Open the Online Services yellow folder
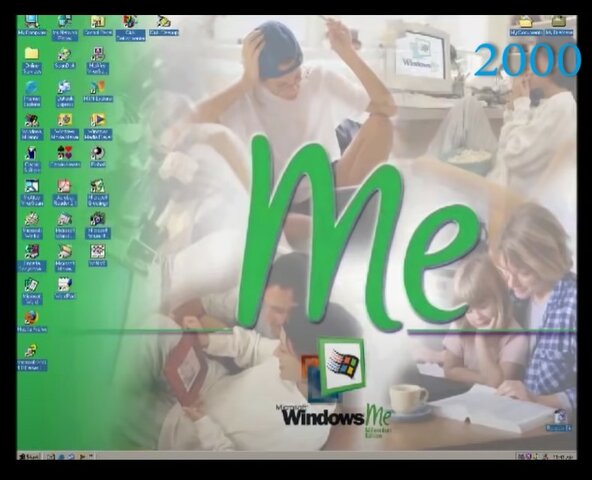Screen dimensions: 592x480 coord(32,60)
